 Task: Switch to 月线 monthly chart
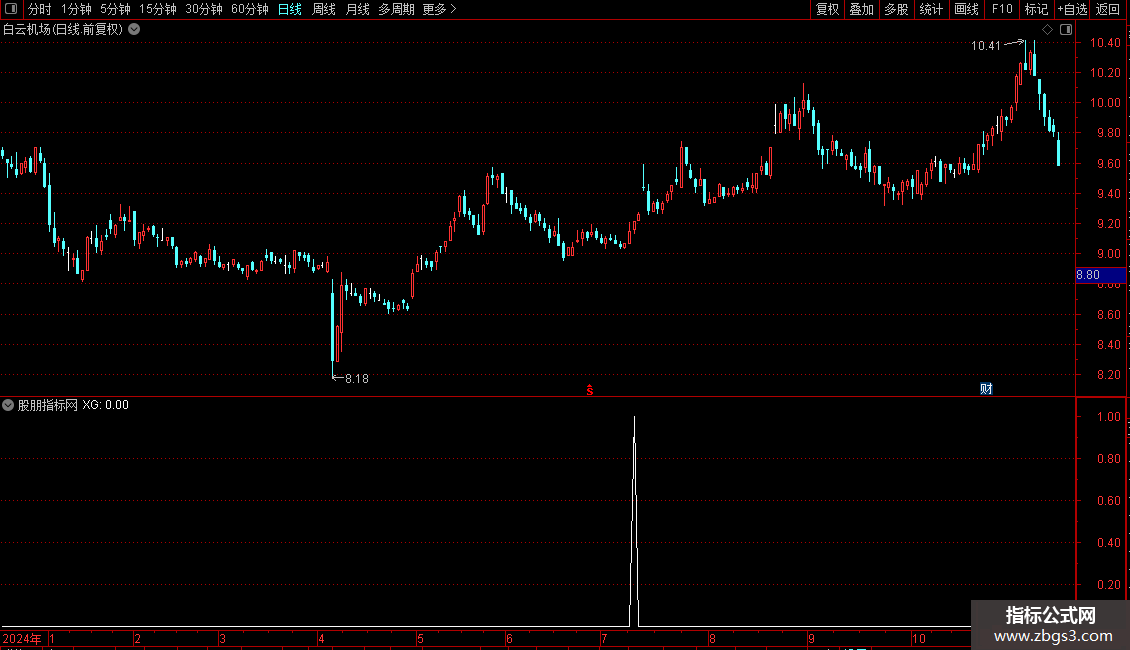[357, 9]
